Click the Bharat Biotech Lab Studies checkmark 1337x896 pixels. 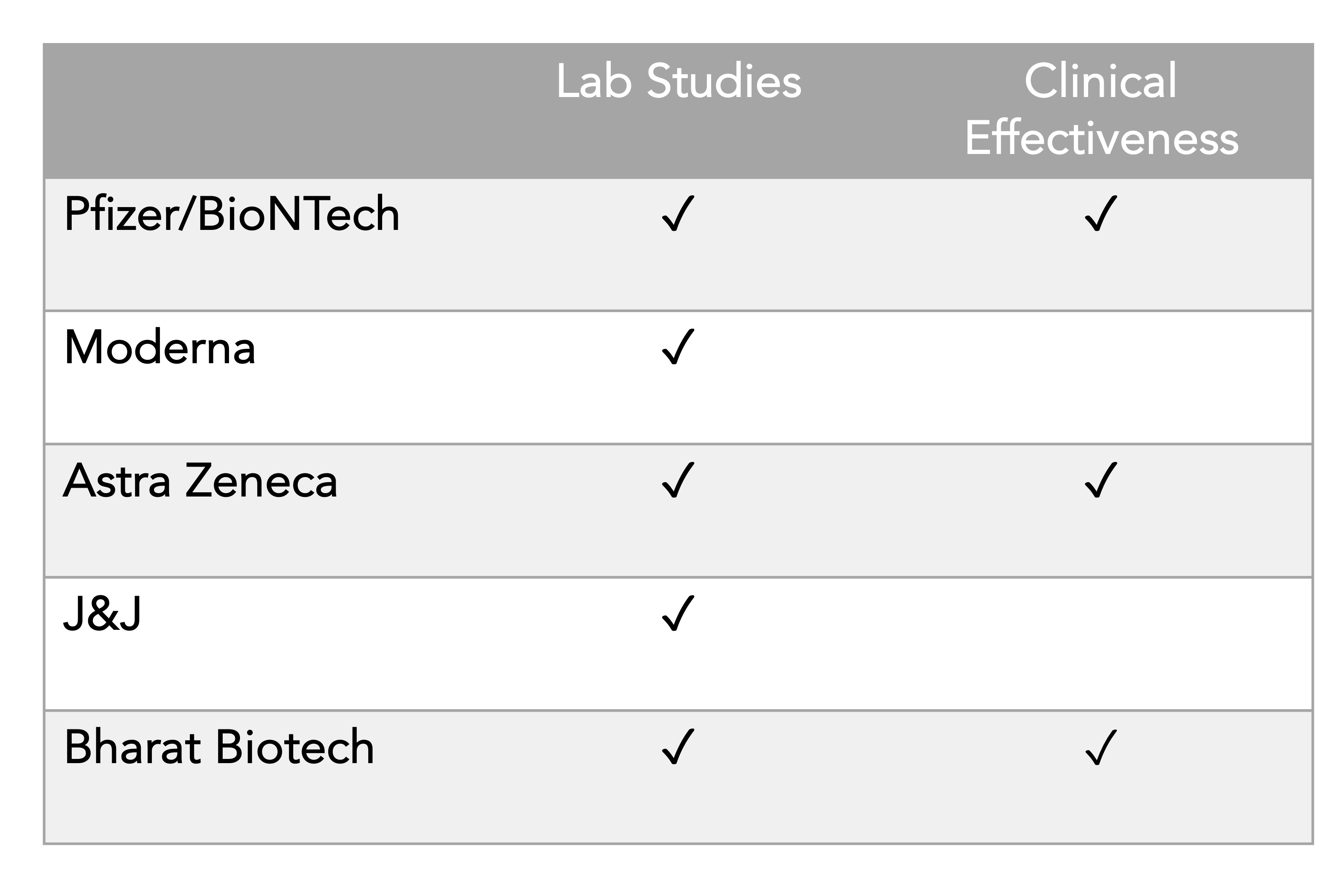point(678,747)
